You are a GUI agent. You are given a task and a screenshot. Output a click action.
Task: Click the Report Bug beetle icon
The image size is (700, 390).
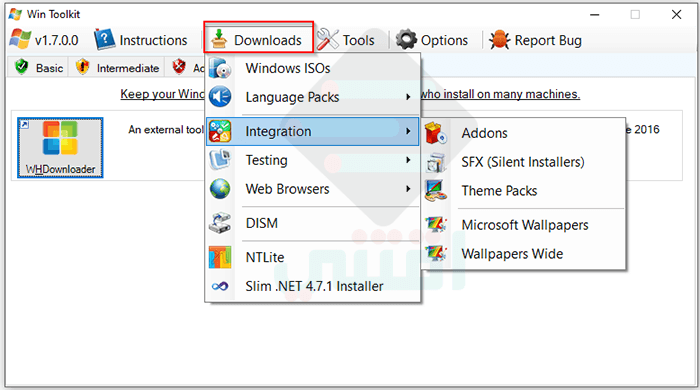[x=500, y=40]
